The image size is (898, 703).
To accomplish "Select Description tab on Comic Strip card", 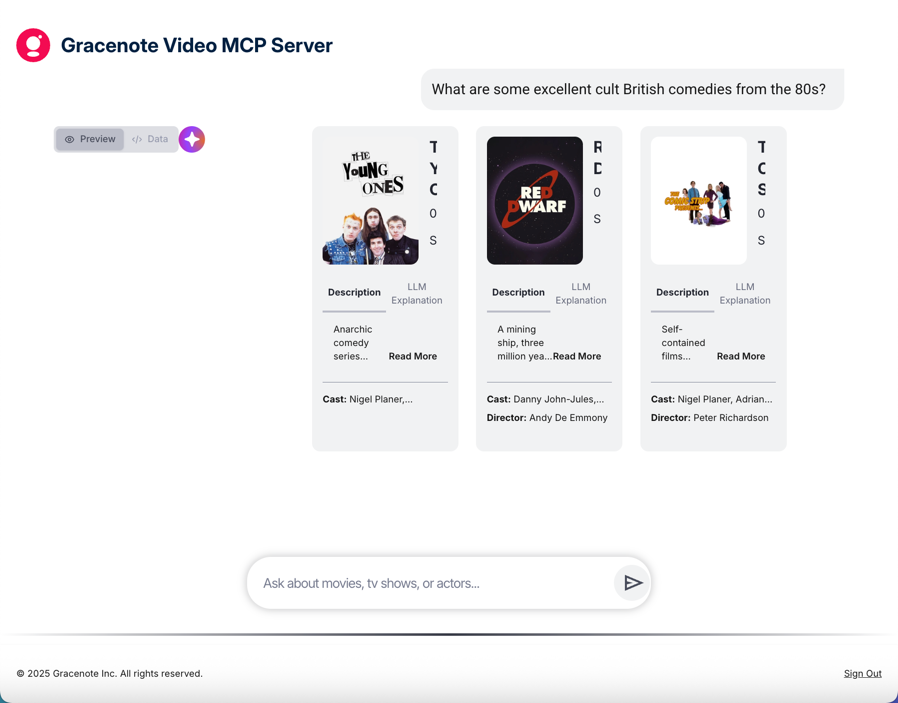I will (682, 293).
